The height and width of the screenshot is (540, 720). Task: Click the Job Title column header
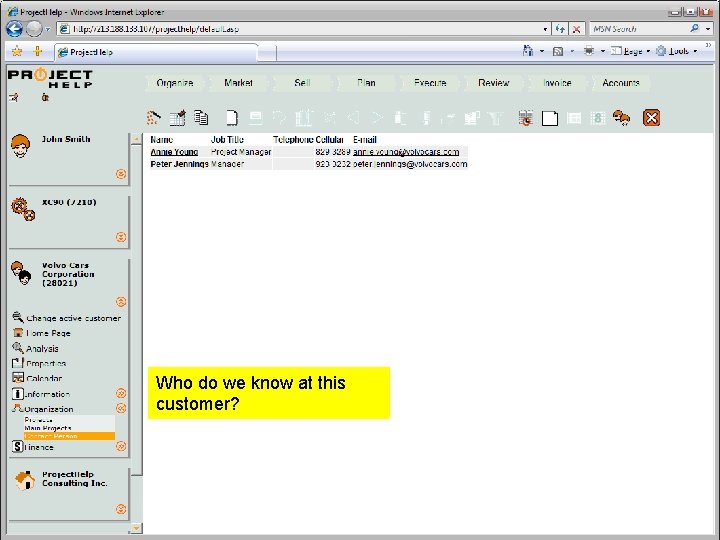(227, 140)
